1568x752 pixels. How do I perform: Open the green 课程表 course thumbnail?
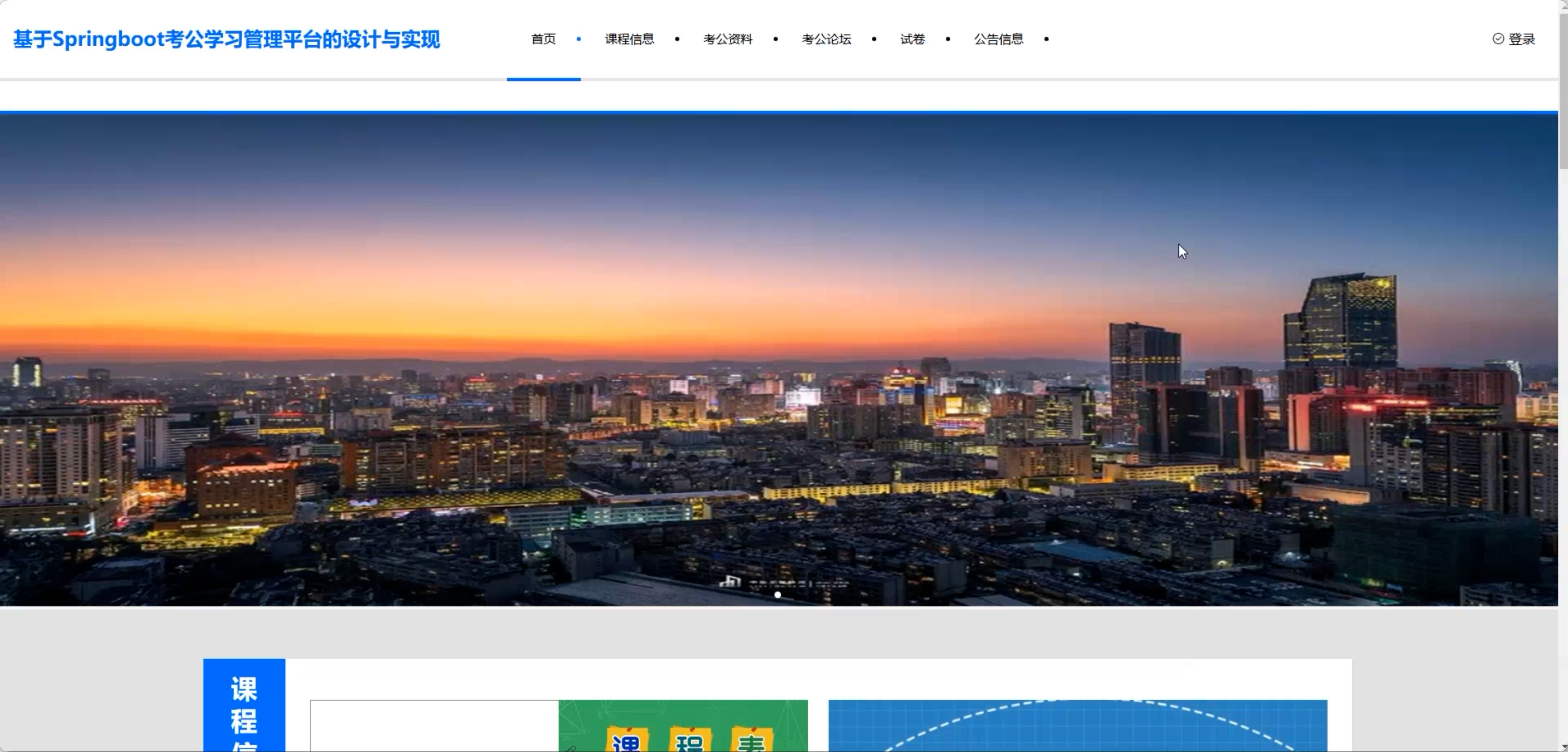(x=683, y=726)
